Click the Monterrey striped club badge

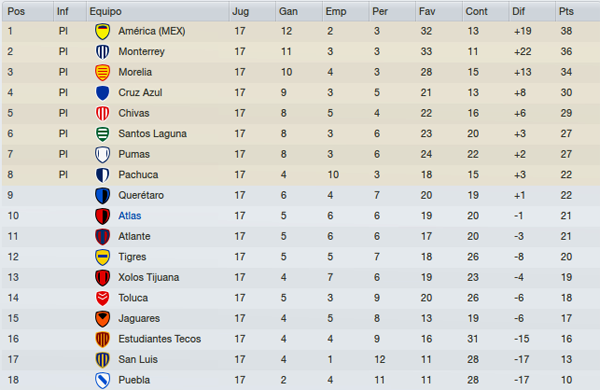tap(102, 52)
